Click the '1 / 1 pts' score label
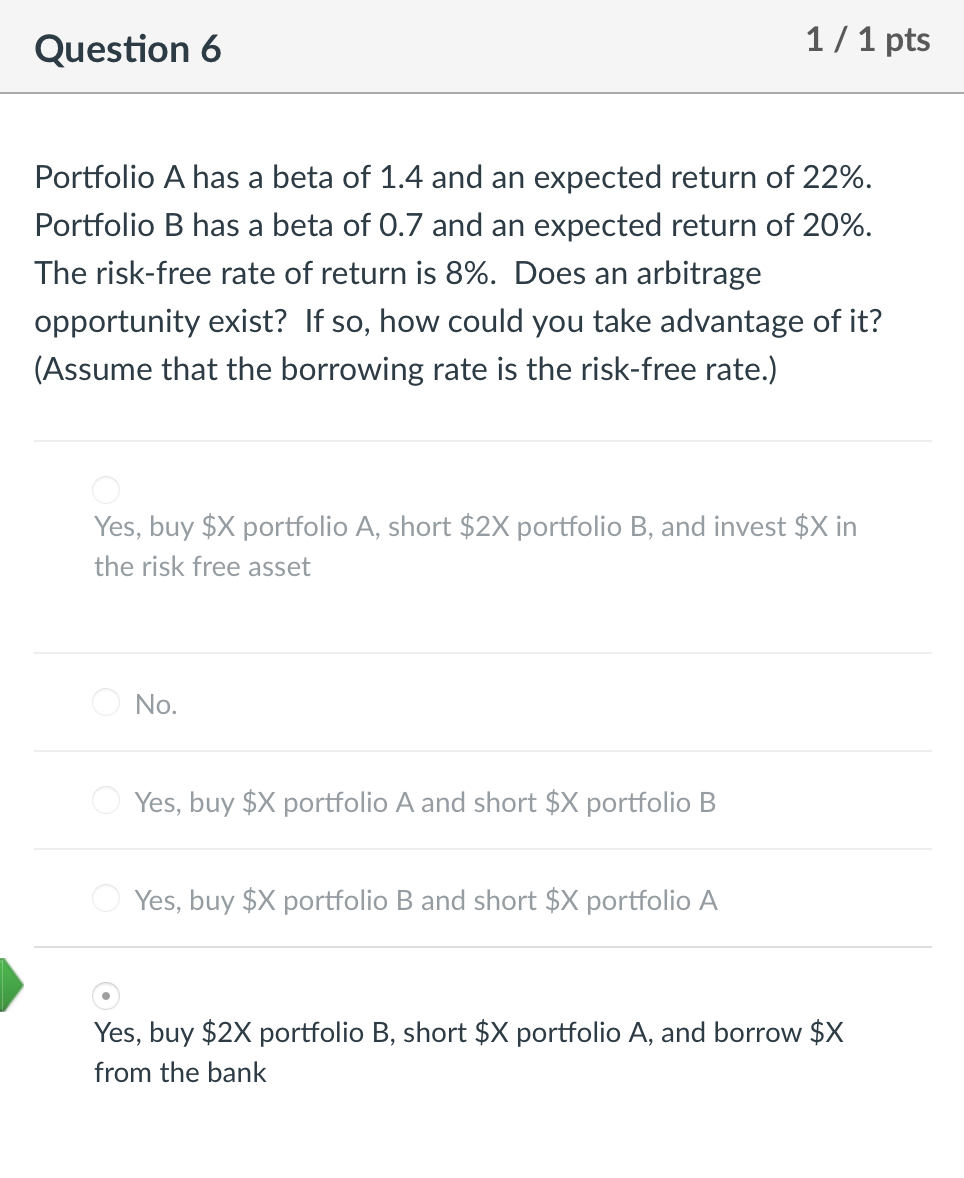The height and width of the screenshot is (1178, 964). pyautogui.click(x=866, y=40)
